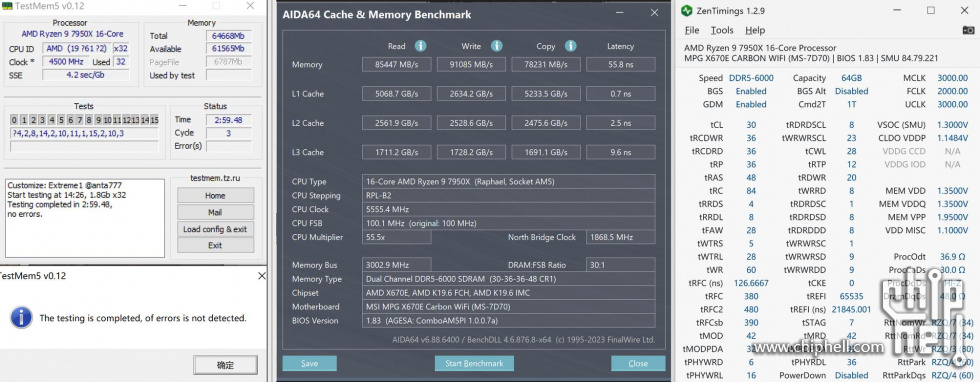Click the Mail button in TestMem5
Image resolution: width=980 pixels, height=382 pixels.
pos(215,213)
